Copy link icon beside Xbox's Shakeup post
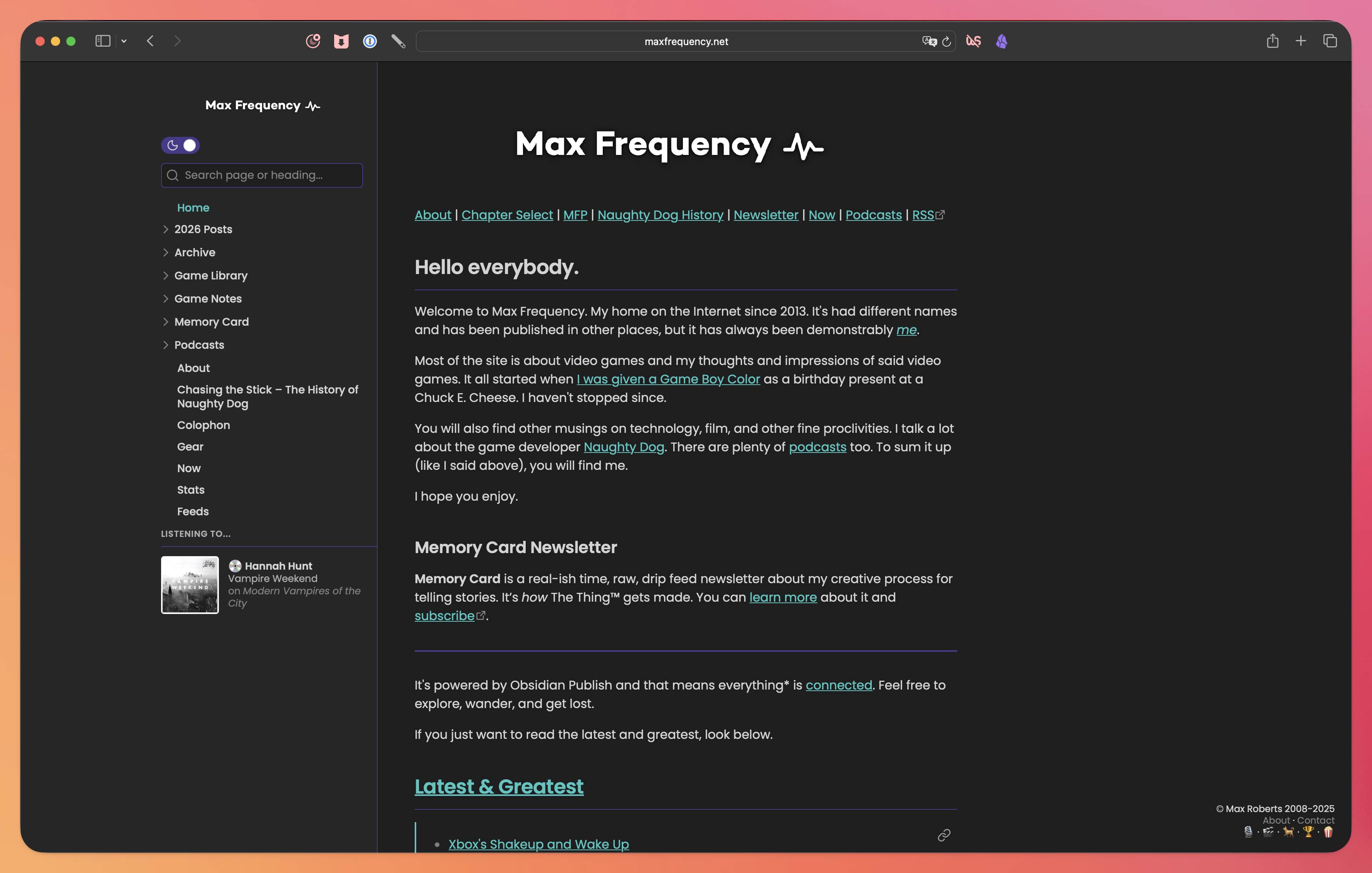 [944, 835]
